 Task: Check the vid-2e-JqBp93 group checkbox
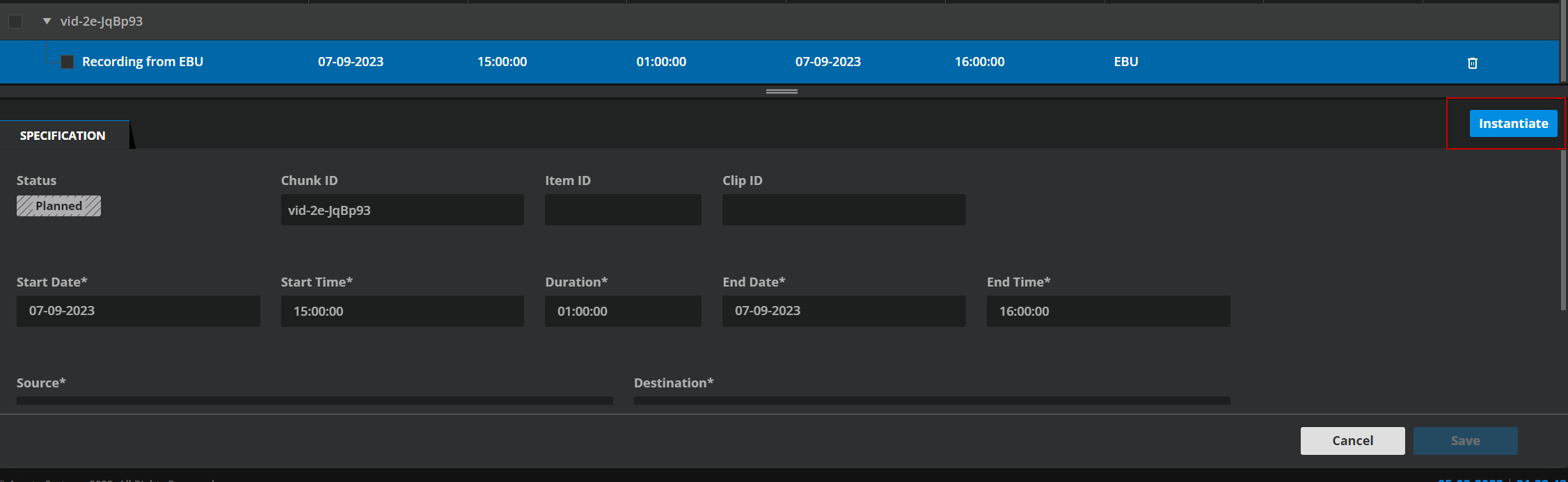click(15, 22)
